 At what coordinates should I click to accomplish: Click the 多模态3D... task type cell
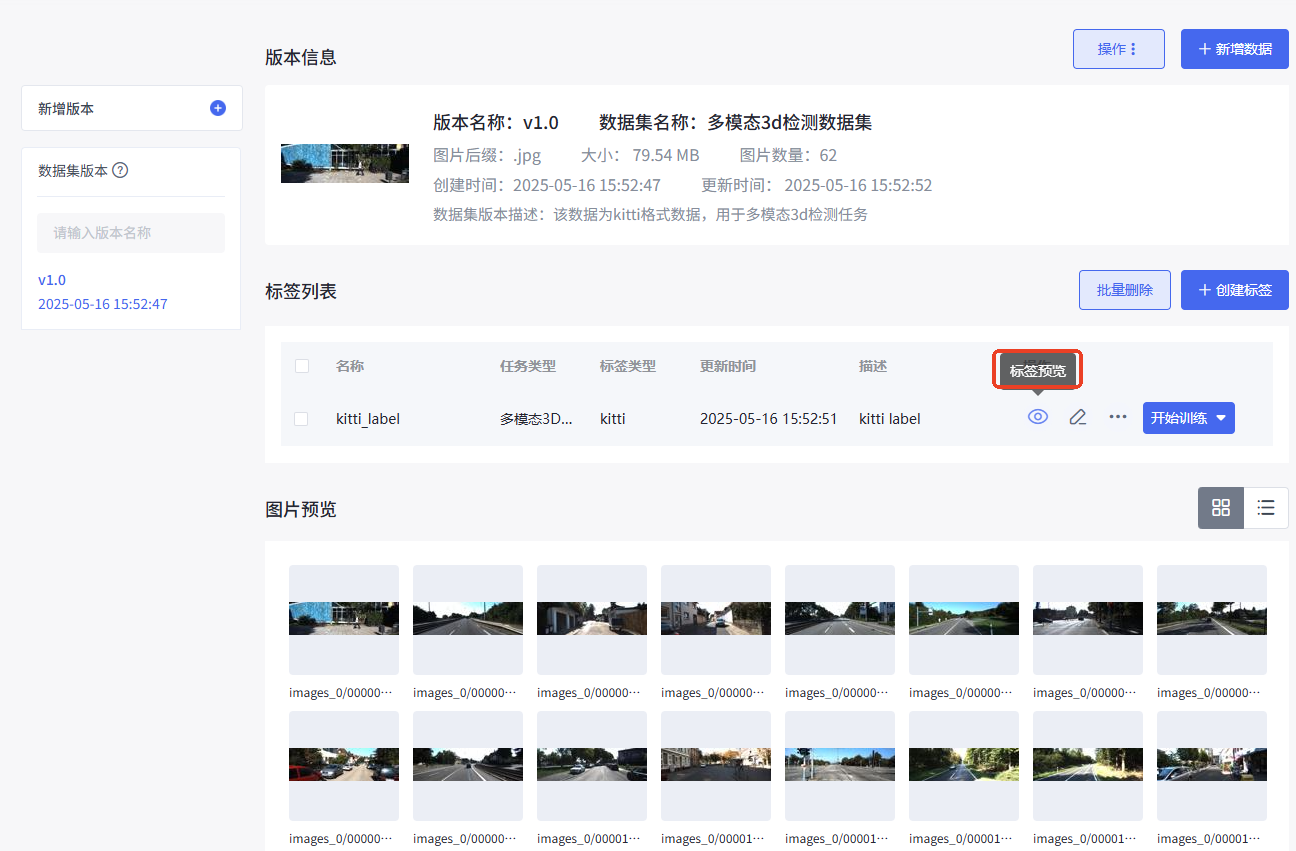click(536, 419)
